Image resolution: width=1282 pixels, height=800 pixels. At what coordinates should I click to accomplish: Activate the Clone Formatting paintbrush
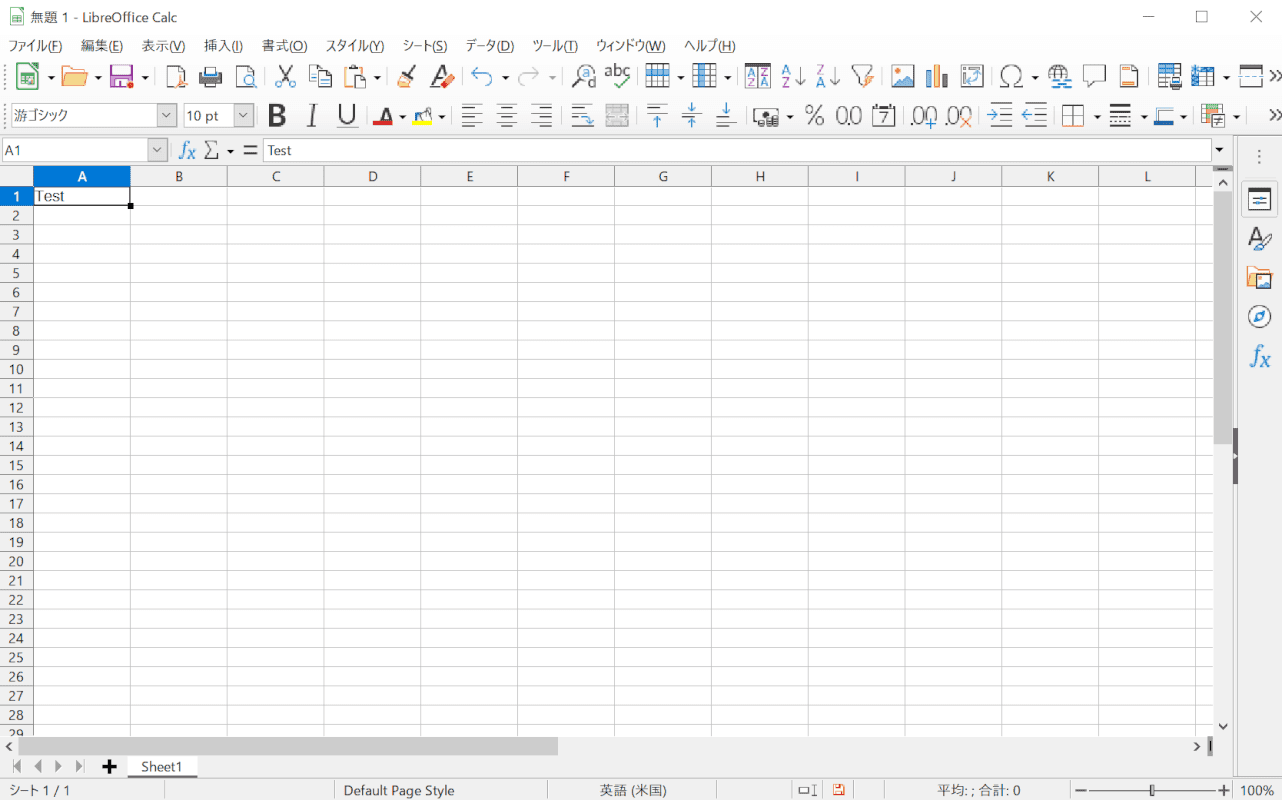[x=407, y=76]
